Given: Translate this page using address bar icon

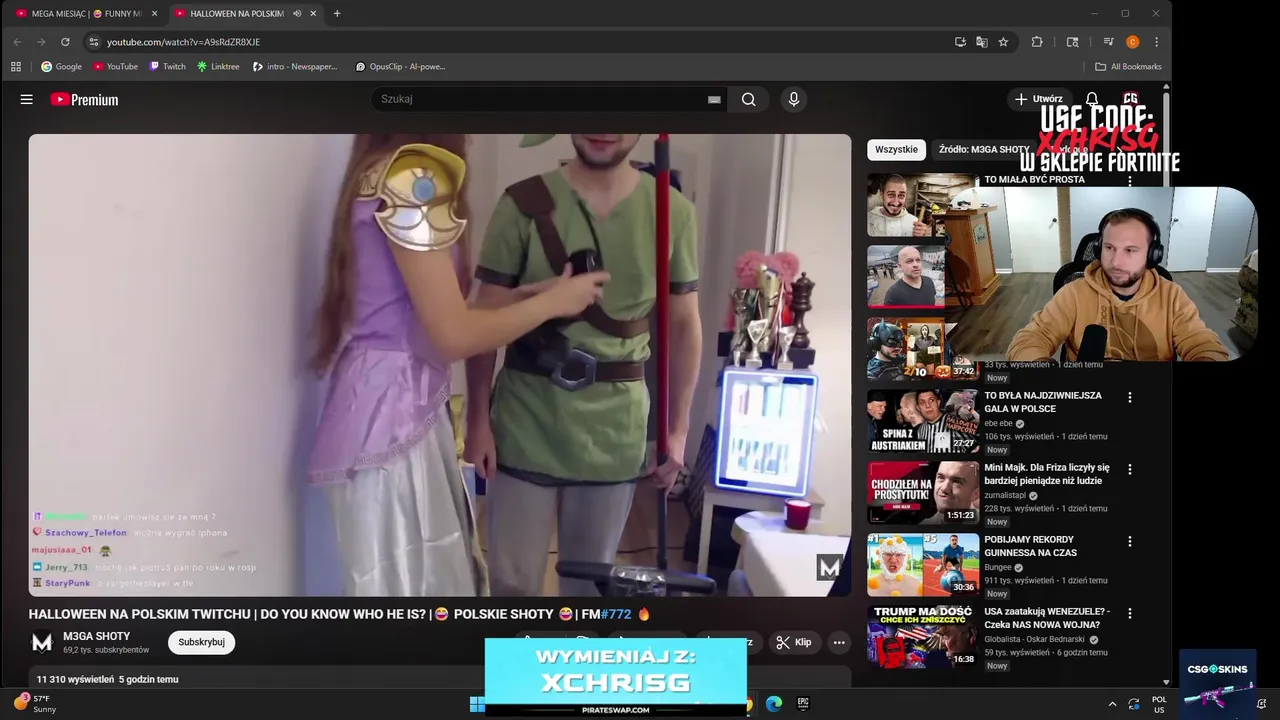Looking at the screenshot, I should [x=981, y=42].
